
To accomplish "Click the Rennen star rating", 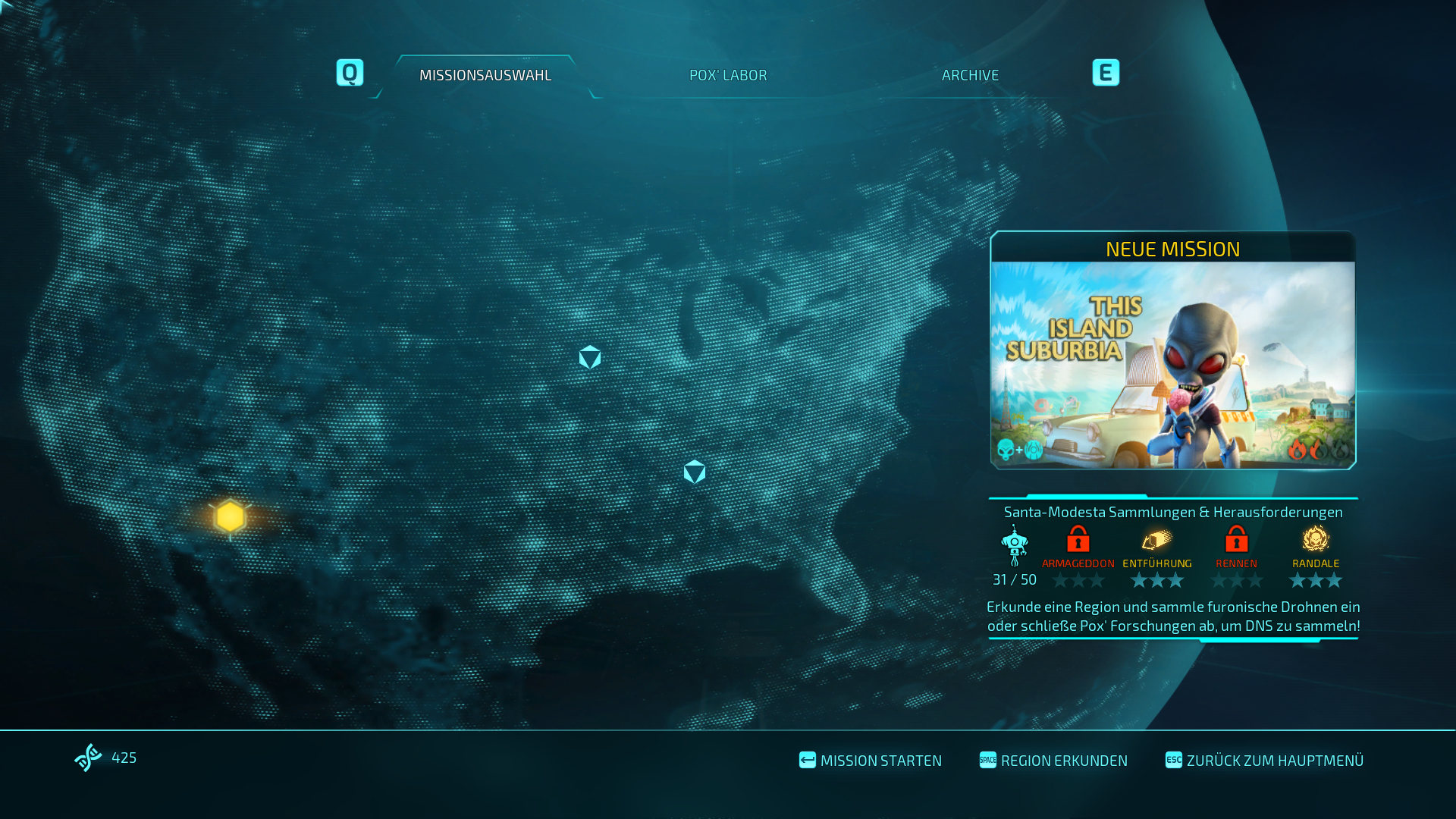I will pos(1237,581).
